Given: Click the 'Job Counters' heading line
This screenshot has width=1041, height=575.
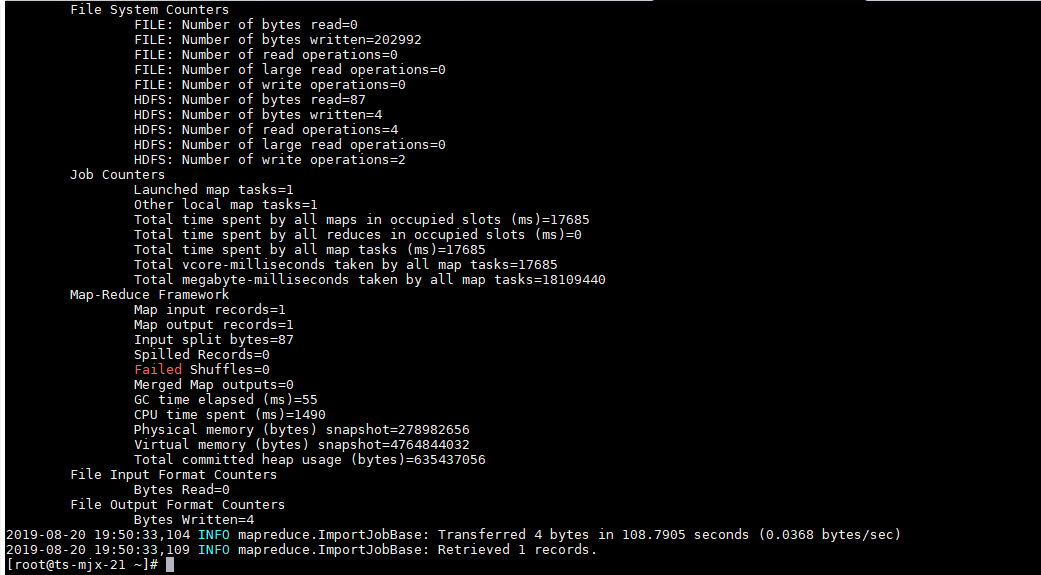Looking at the screenshot, I should click(x=117, y=175).
